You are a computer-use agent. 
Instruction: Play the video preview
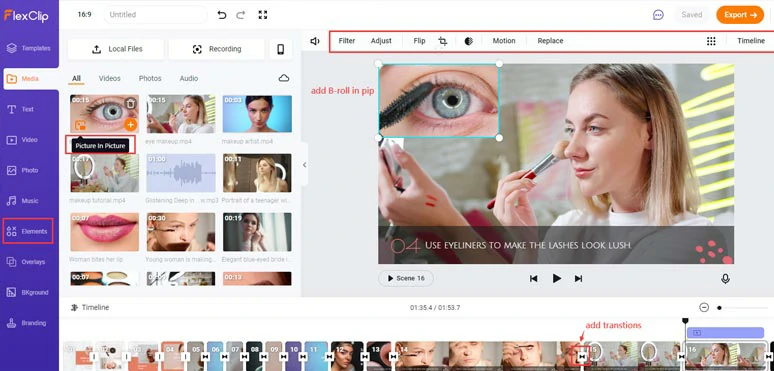tap(556, 278)
